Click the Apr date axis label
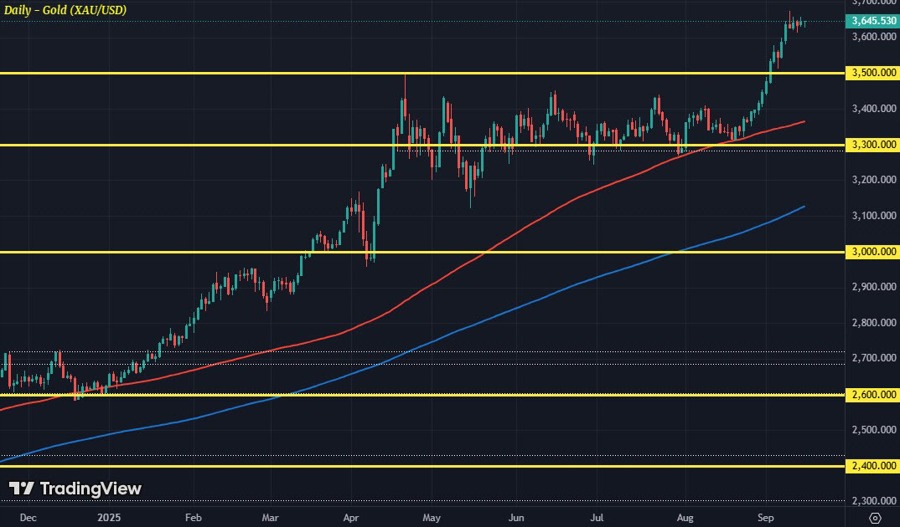Viewport: 900px width, 527px height. pyautogui.click(x=351, y=518)
